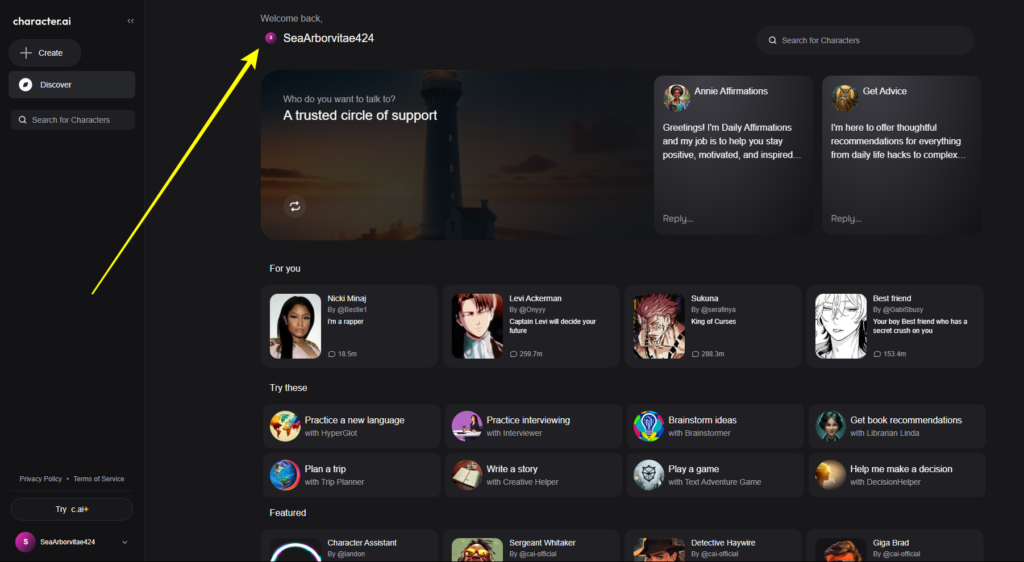Click DecisionHelper avatar icon
The image size is (1024, 562).
click(831, 475)
